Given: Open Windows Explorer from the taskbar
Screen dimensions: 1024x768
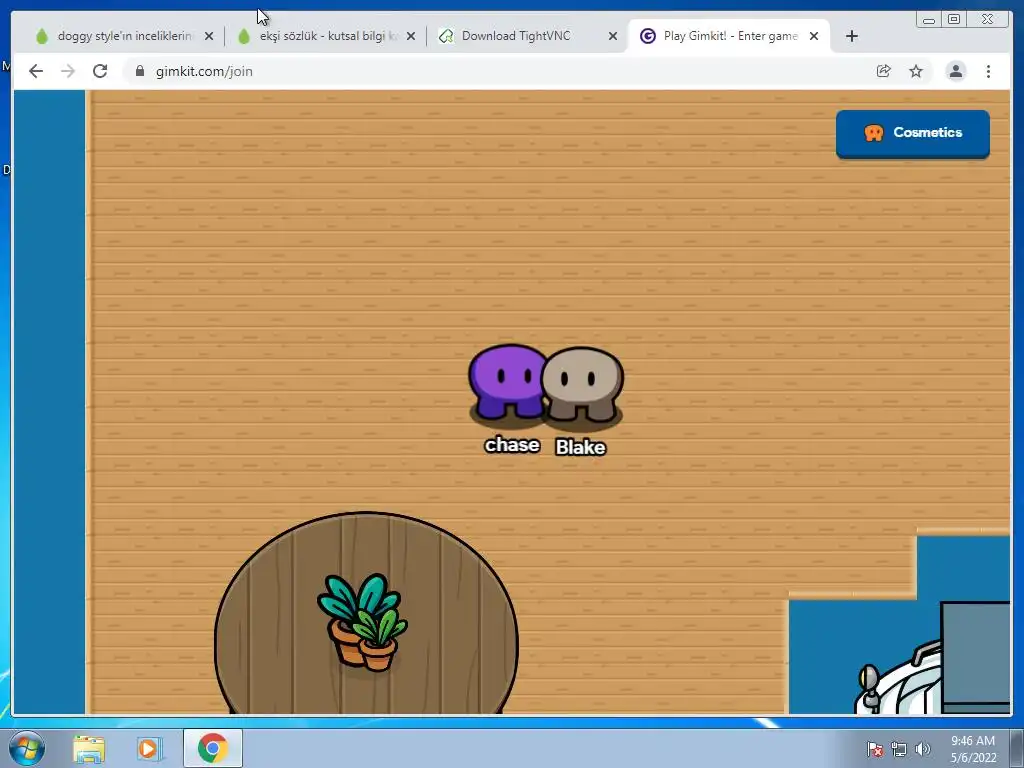Looking at the screenshot, I should pos(89,748).
